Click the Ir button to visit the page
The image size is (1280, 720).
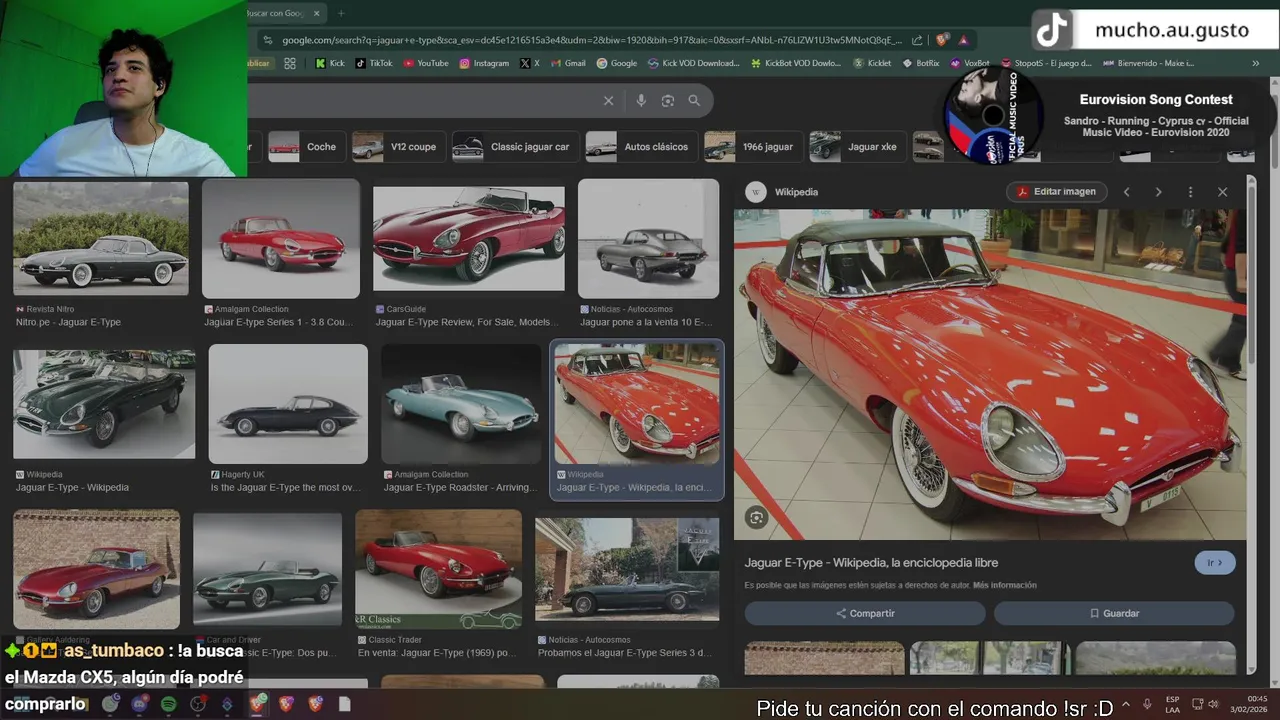[1215, 563]
